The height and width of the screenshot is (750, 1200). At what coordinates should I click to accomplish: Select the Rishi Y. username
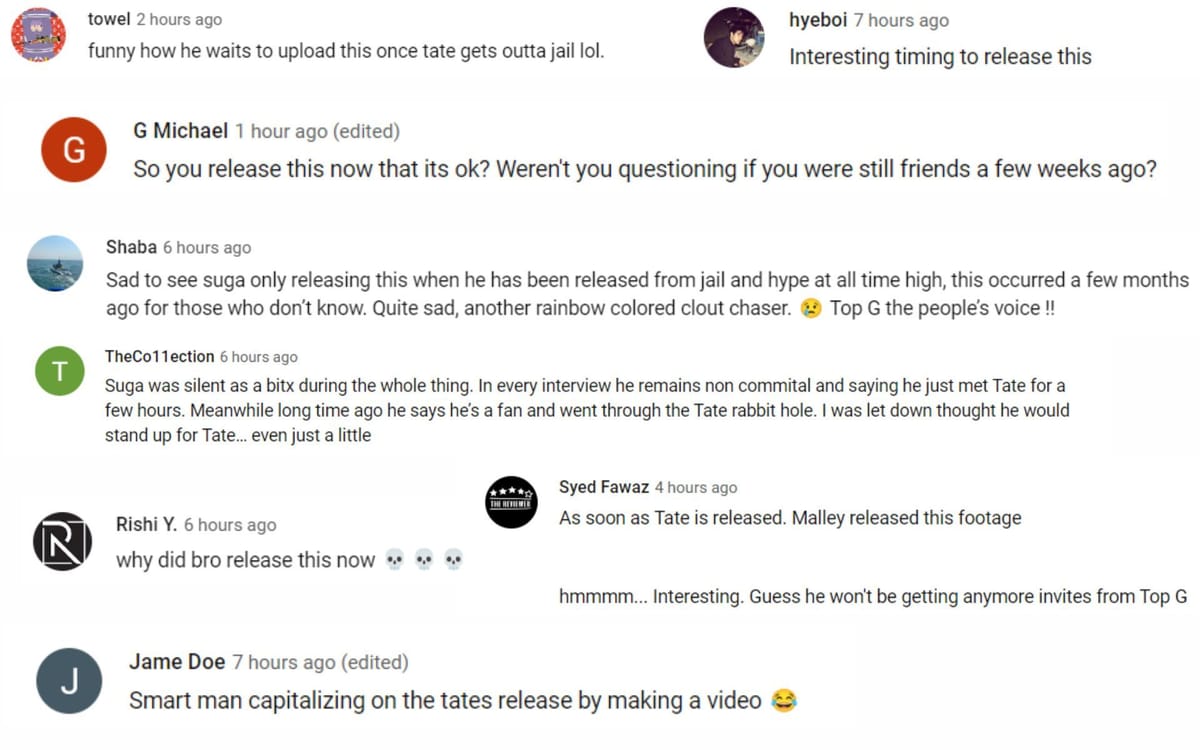tap(146, 524)
